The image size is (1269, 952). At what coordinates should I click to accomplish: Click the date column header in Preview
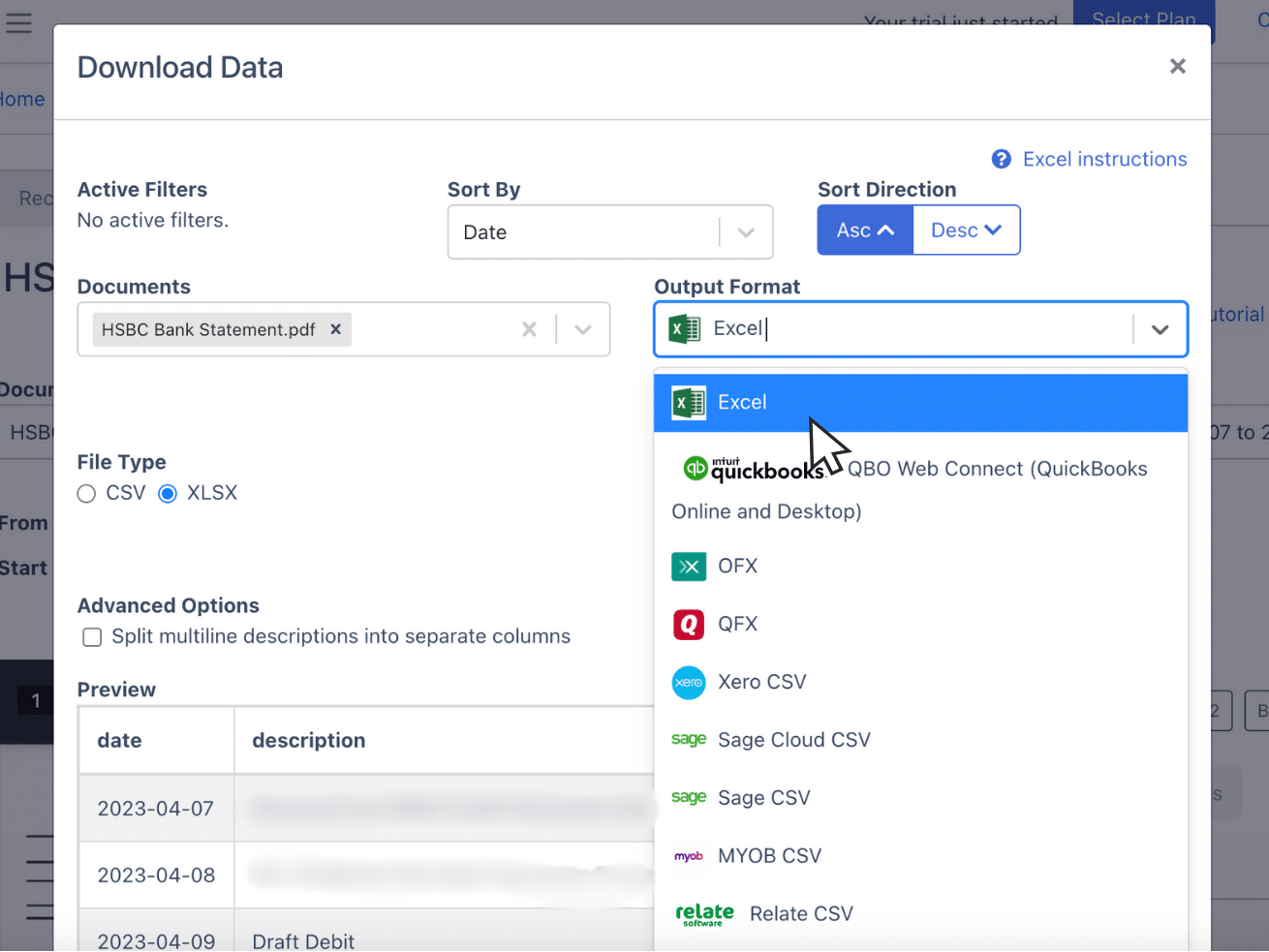click(156, 741)
